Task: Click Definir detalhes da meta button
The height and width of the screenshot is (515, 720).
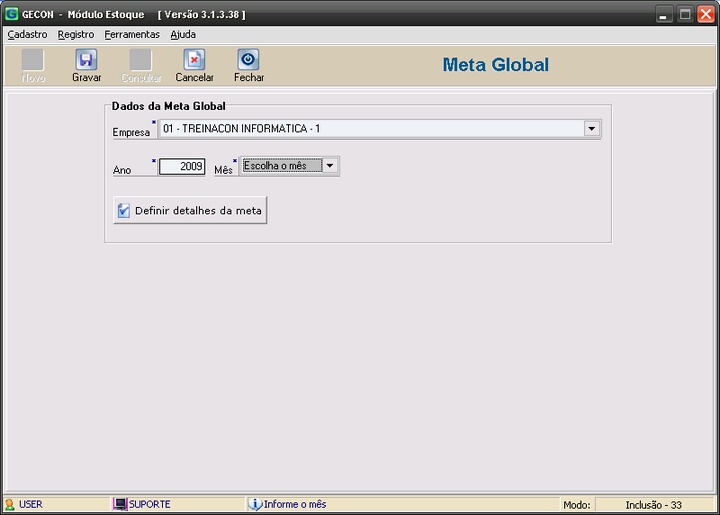Action: point(190,210)
